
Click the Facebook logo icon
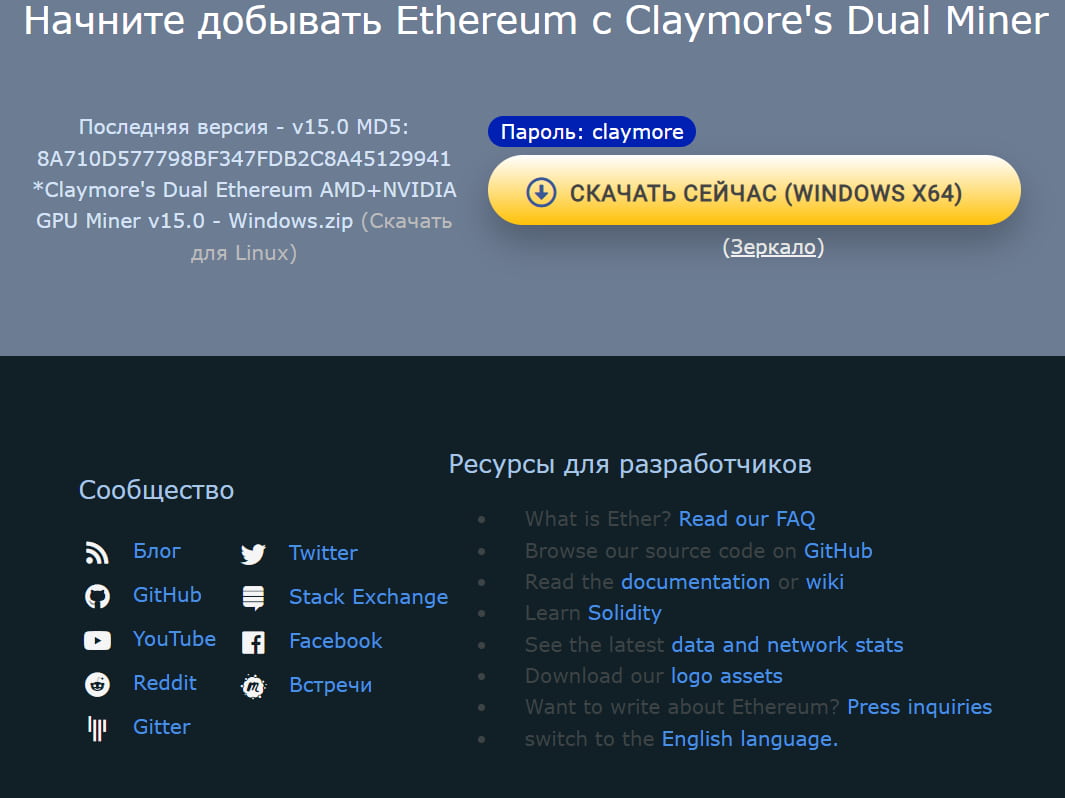(x=253, y=642)
